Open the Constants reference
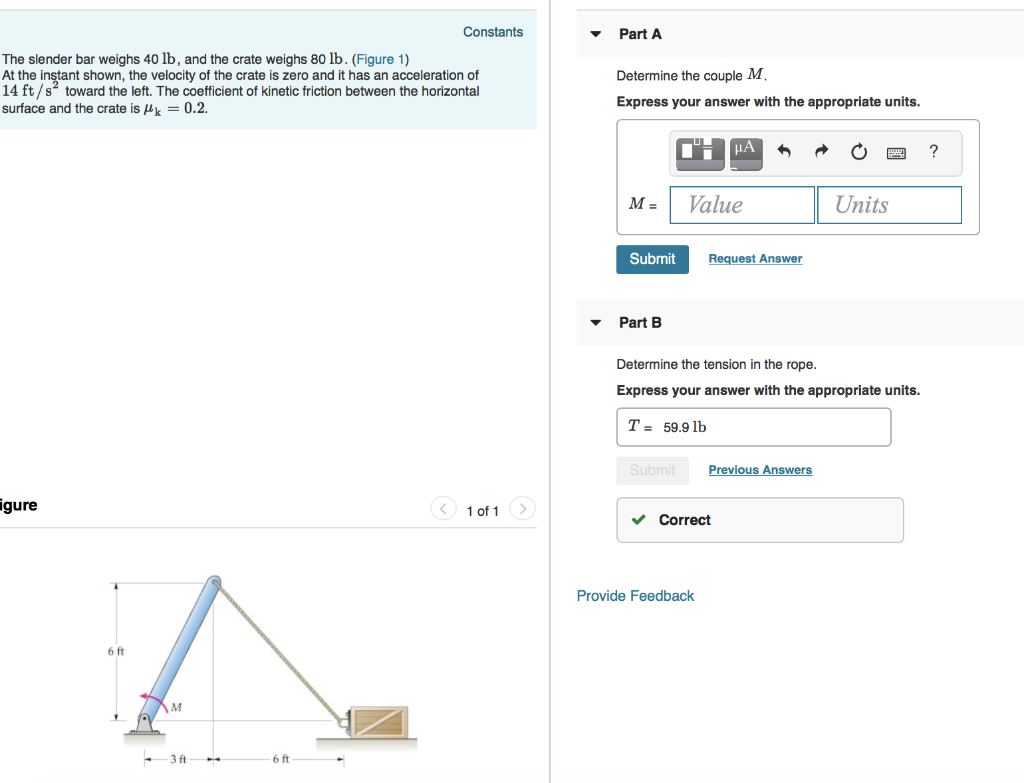1024x783 pixels. tap(492, 31)
